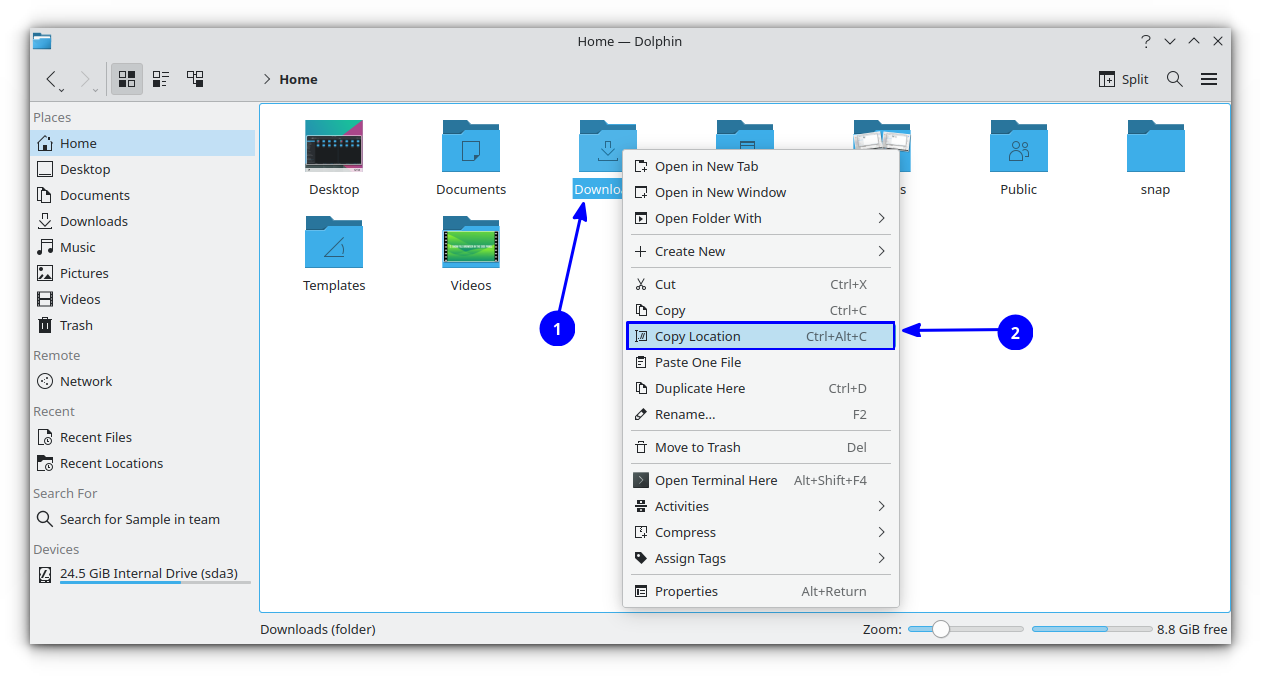Screen dimensions: 1261x676
Task: Switch to compact view mode
Action: click(160, 78)
